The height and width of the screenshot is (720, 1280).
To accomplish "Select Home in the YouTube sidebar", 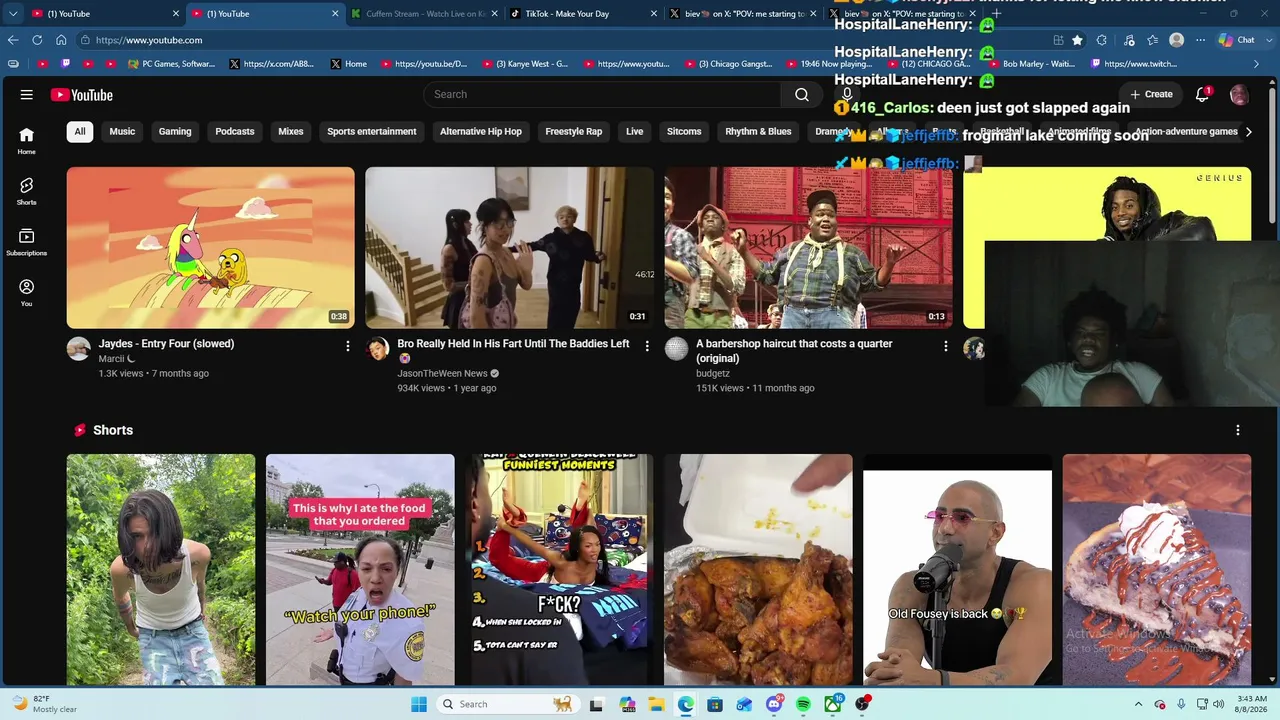I will point(27,141).
